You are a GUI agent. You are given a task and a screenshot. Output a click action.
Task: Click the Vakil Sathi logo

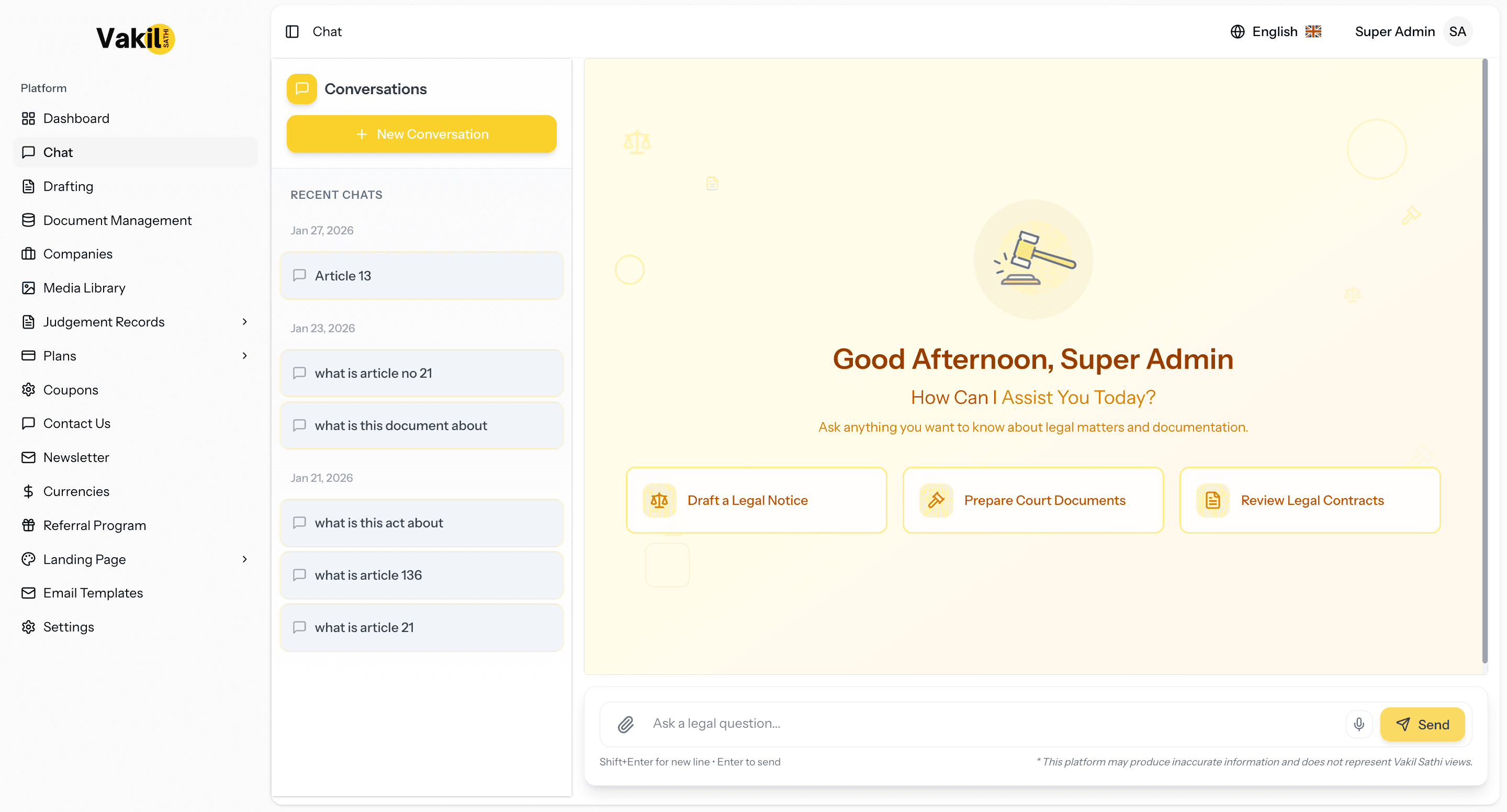point(135,39)
